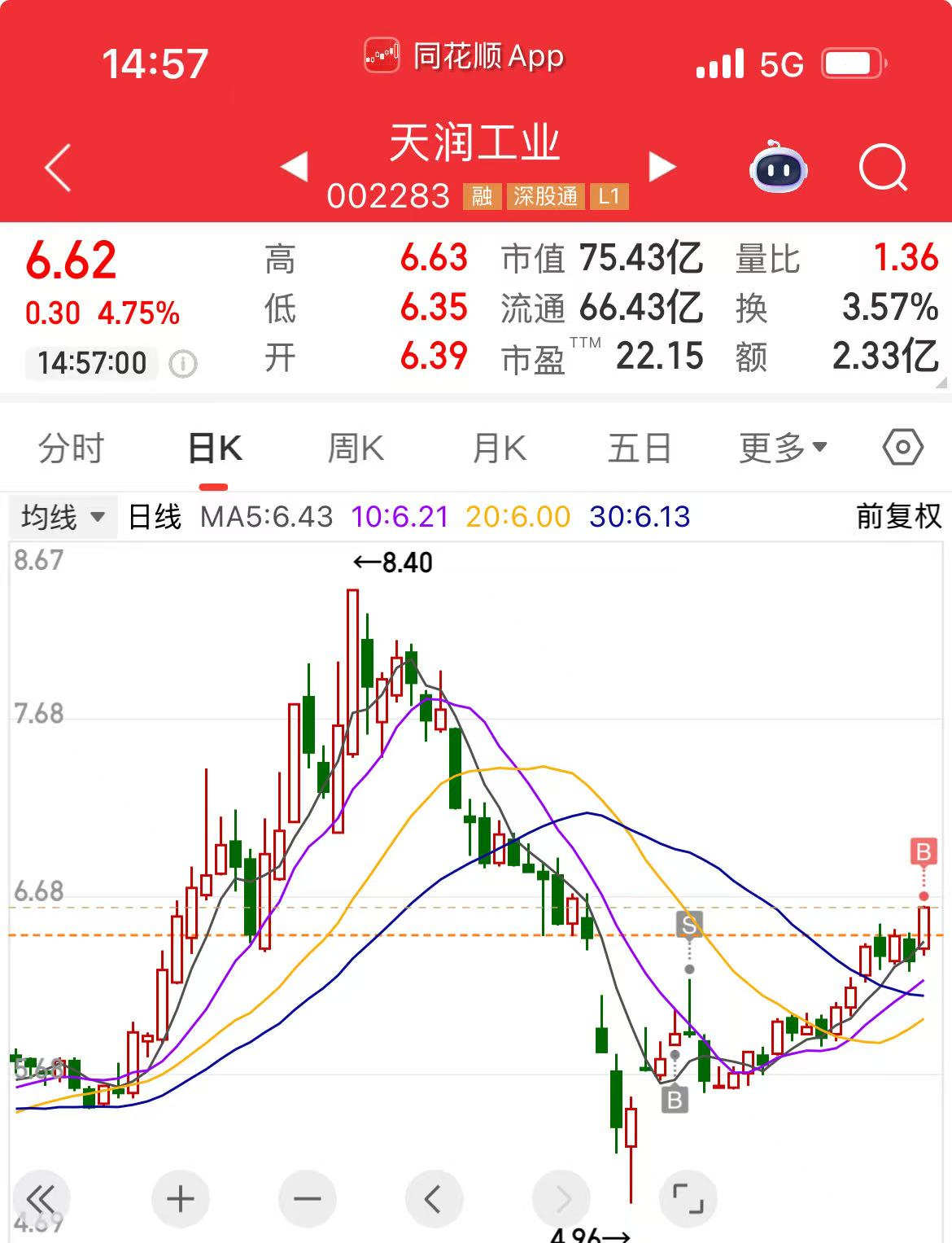Tap the gray S sell marker
This screenshot has width=952, height=1243.
689,925
